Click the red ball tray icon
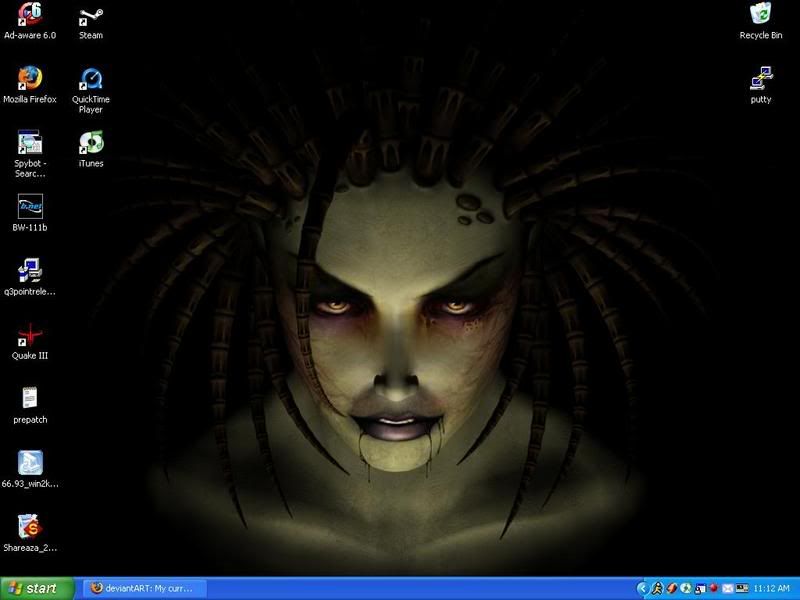 (714, 588)
